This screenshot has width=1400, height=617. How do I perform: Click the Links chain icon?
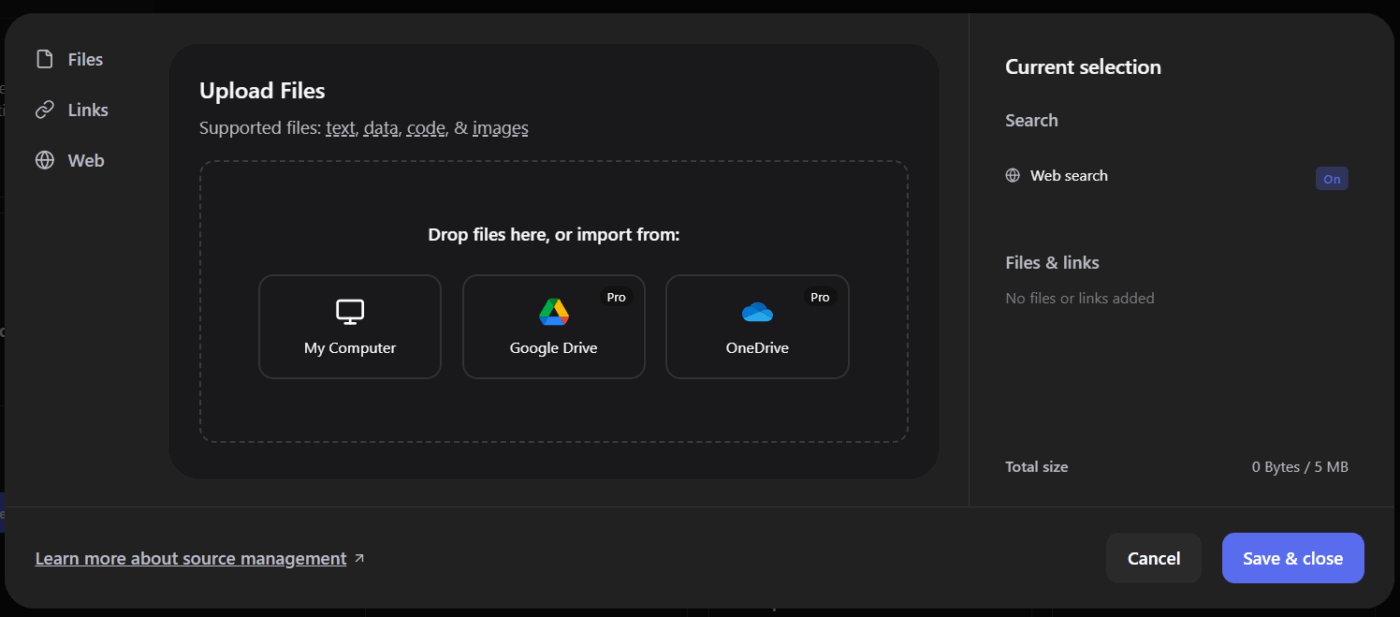point(44,109)
